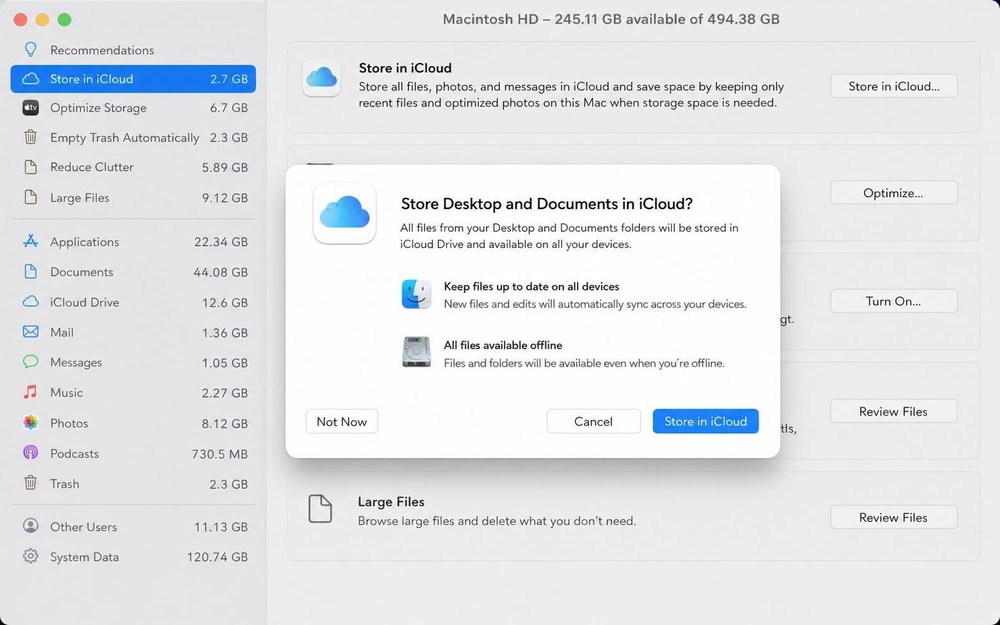Click the cloud icon beside Store in iCloud sidebar

click(x=31, y=79)
